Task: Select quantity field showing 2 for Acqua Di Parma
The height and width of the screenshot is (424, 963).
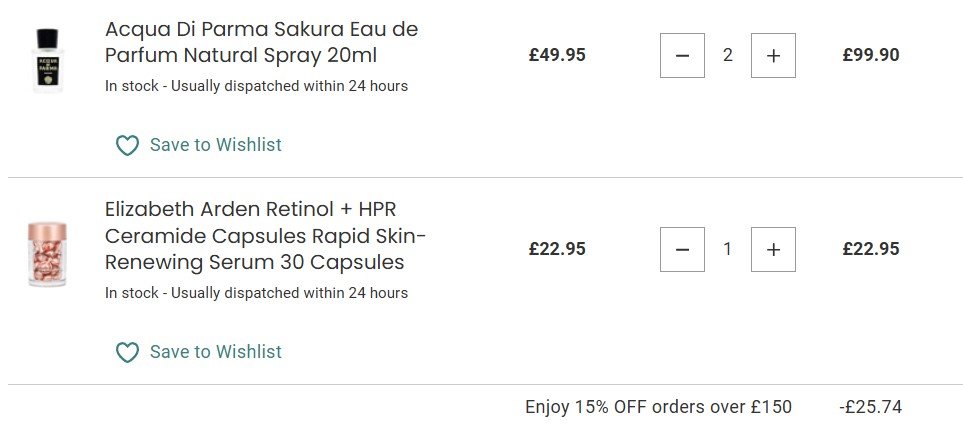Action: click(x=728, y=56)
